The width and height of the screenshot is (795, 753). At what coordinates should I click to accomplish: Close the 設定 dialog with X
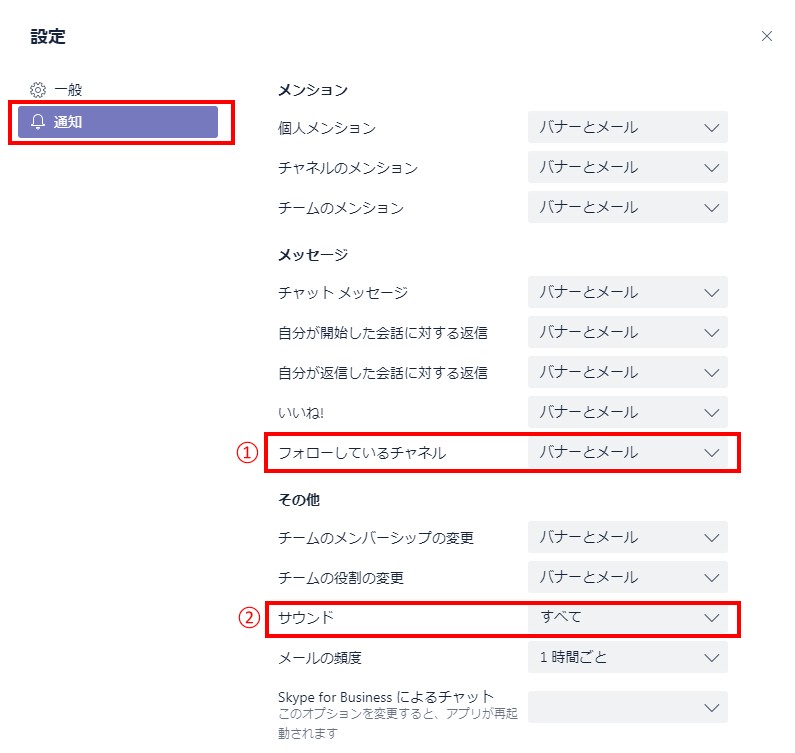[x=767, y=36]
